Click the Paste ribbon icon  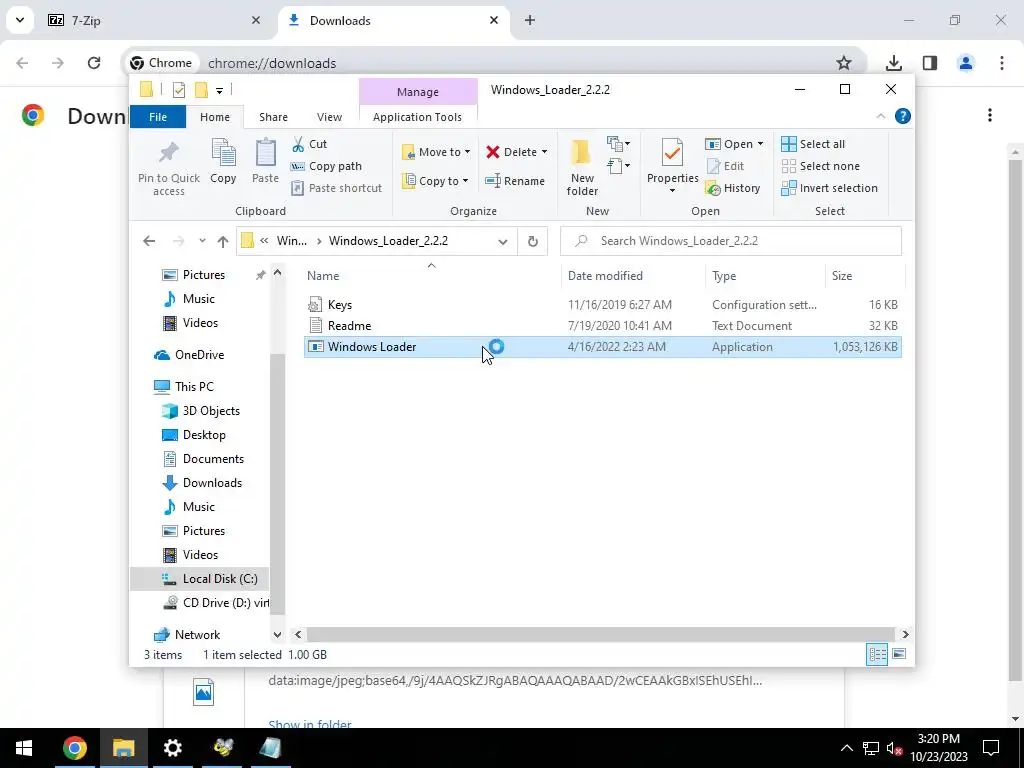[x=265, y=161]
